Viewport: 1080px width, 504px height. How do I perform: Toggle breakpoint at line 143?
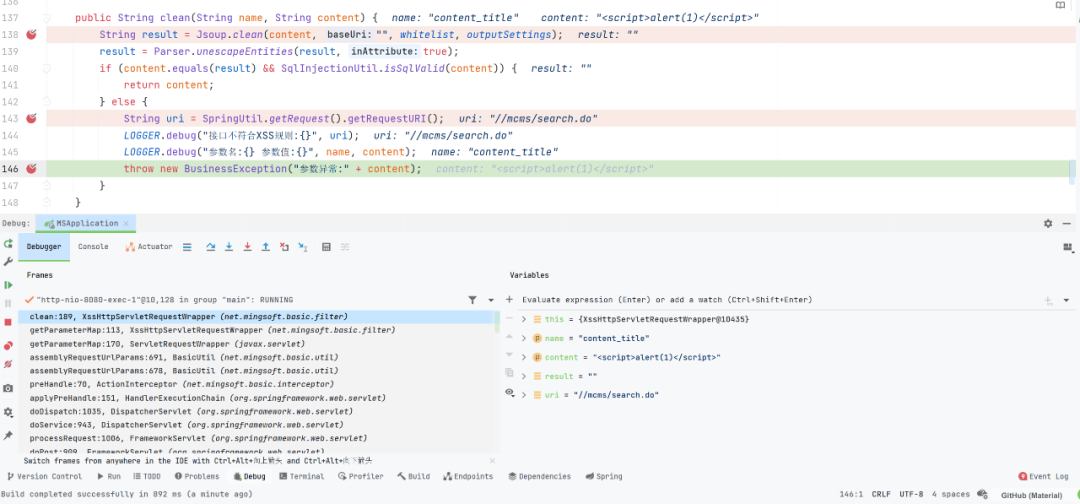click(31, 118)
